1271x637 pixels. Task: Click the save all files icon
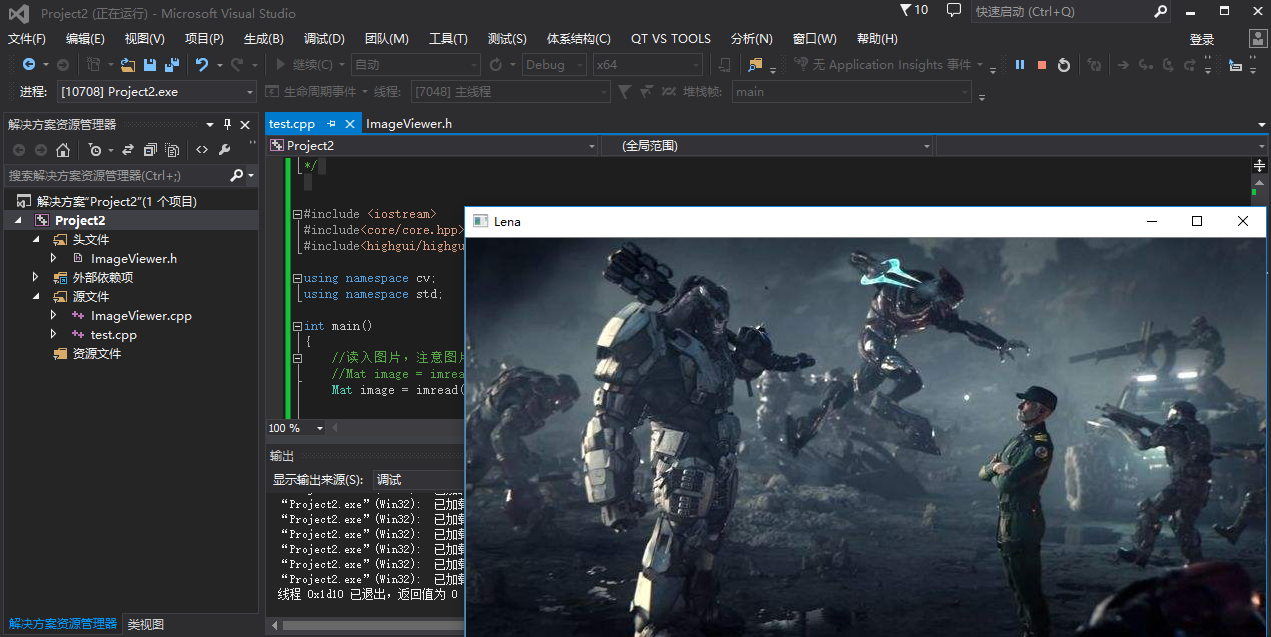172,64
